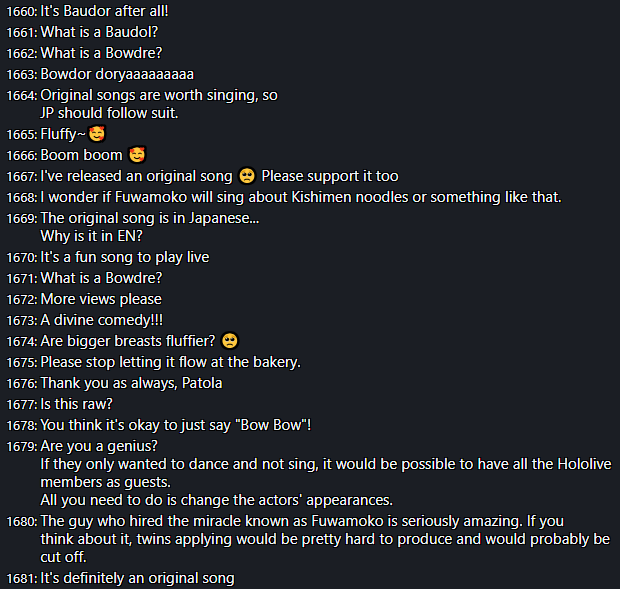Select comment number 1664
The height and width of the screenshot is (589, 620).
22,96
